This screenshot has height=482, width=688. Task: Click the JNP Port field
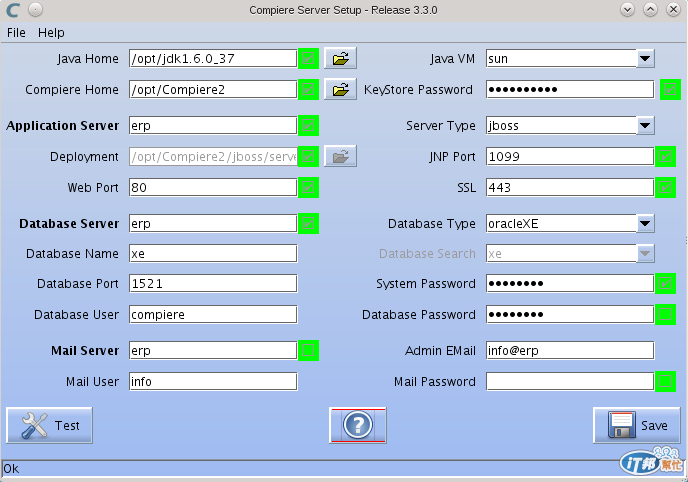(x=570, y=156)
